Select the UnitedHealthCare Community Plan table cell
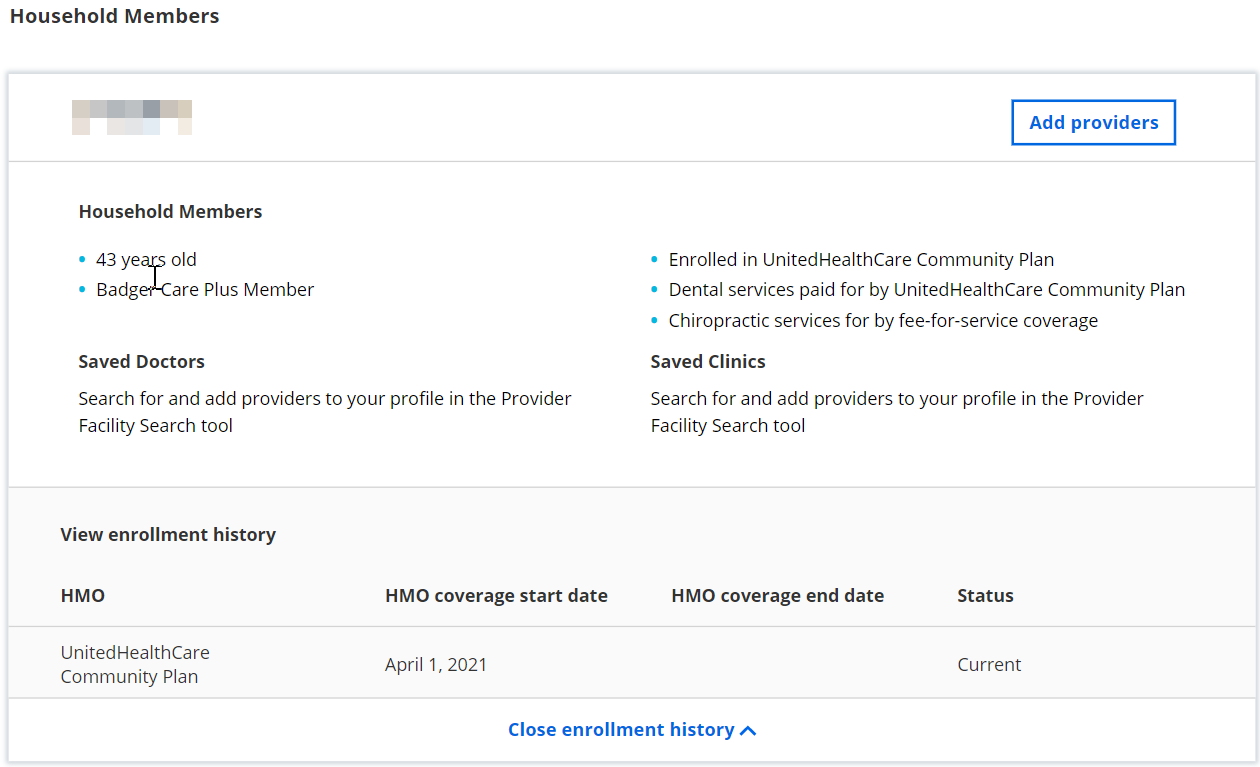Viewport: 1260px width, 767px height. pos(135,664)
